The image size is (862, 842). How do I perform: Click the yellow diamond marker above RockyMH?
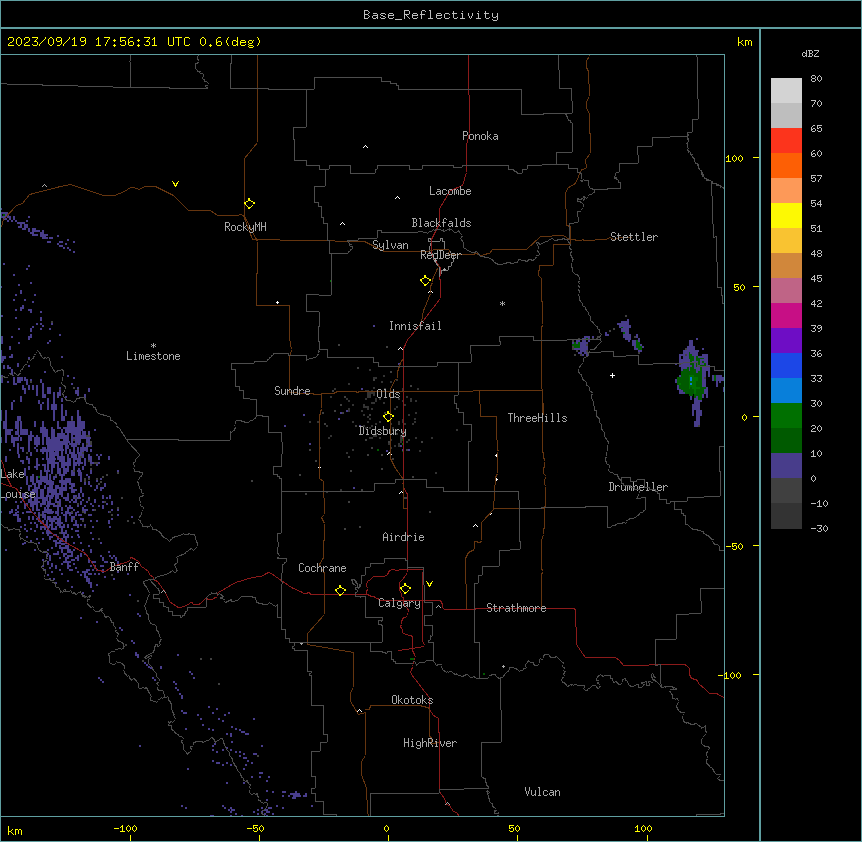[x=249, y=203]
